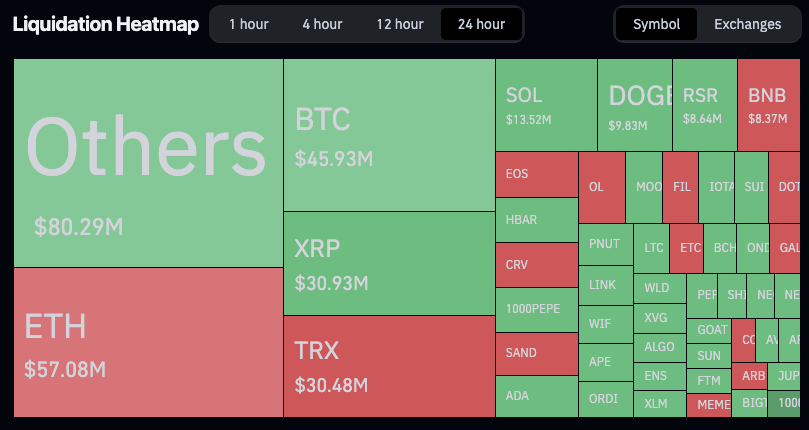
Task: Open the ETH $57.08M liquidation tile
Action: tap(148, 342)
